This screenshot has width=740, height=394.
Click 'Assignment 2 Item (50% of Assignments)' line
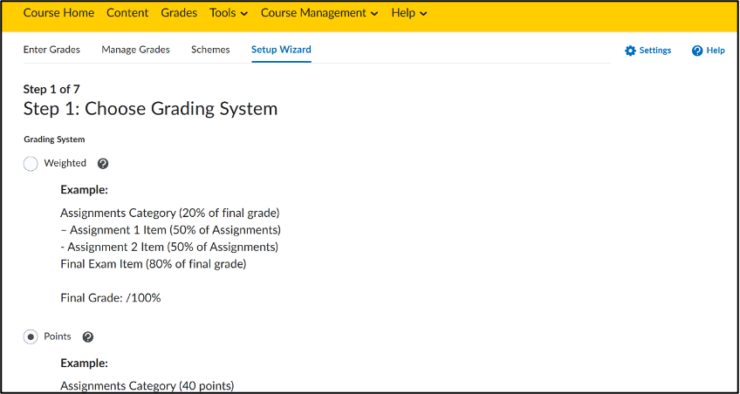click(x=169, y=247)
